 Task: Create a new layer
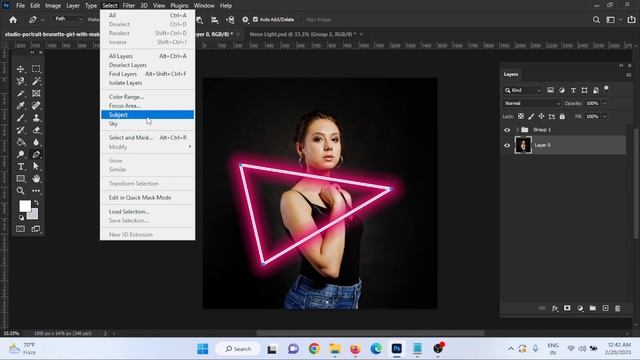coord(605,308)
